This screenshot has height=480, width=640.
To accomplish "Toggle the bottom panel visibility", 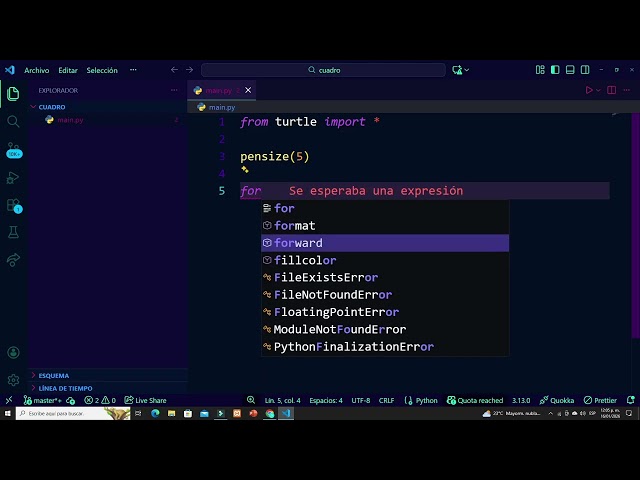I will 570,70.
